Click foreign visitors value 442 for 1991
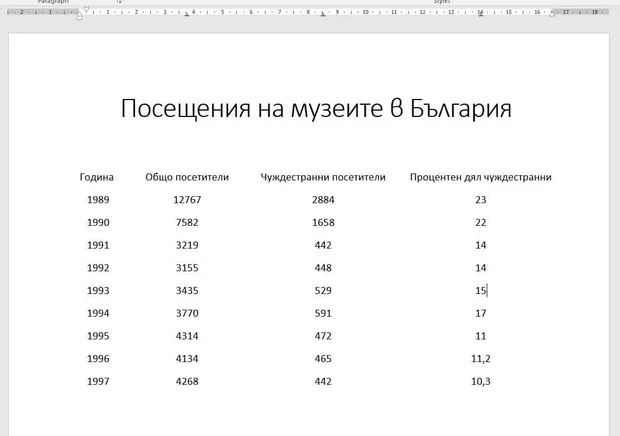Image resolution: width=620 pixels, height=436 pixels. pos(323,245)
